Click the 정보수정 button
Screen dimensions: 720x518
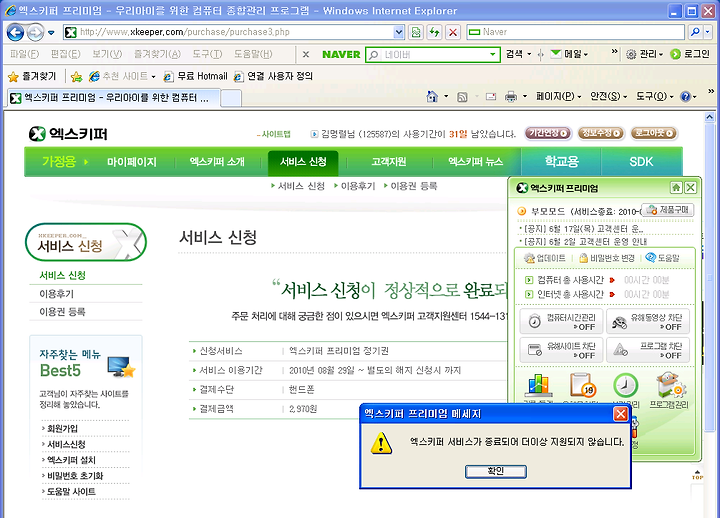click(601, 133)
